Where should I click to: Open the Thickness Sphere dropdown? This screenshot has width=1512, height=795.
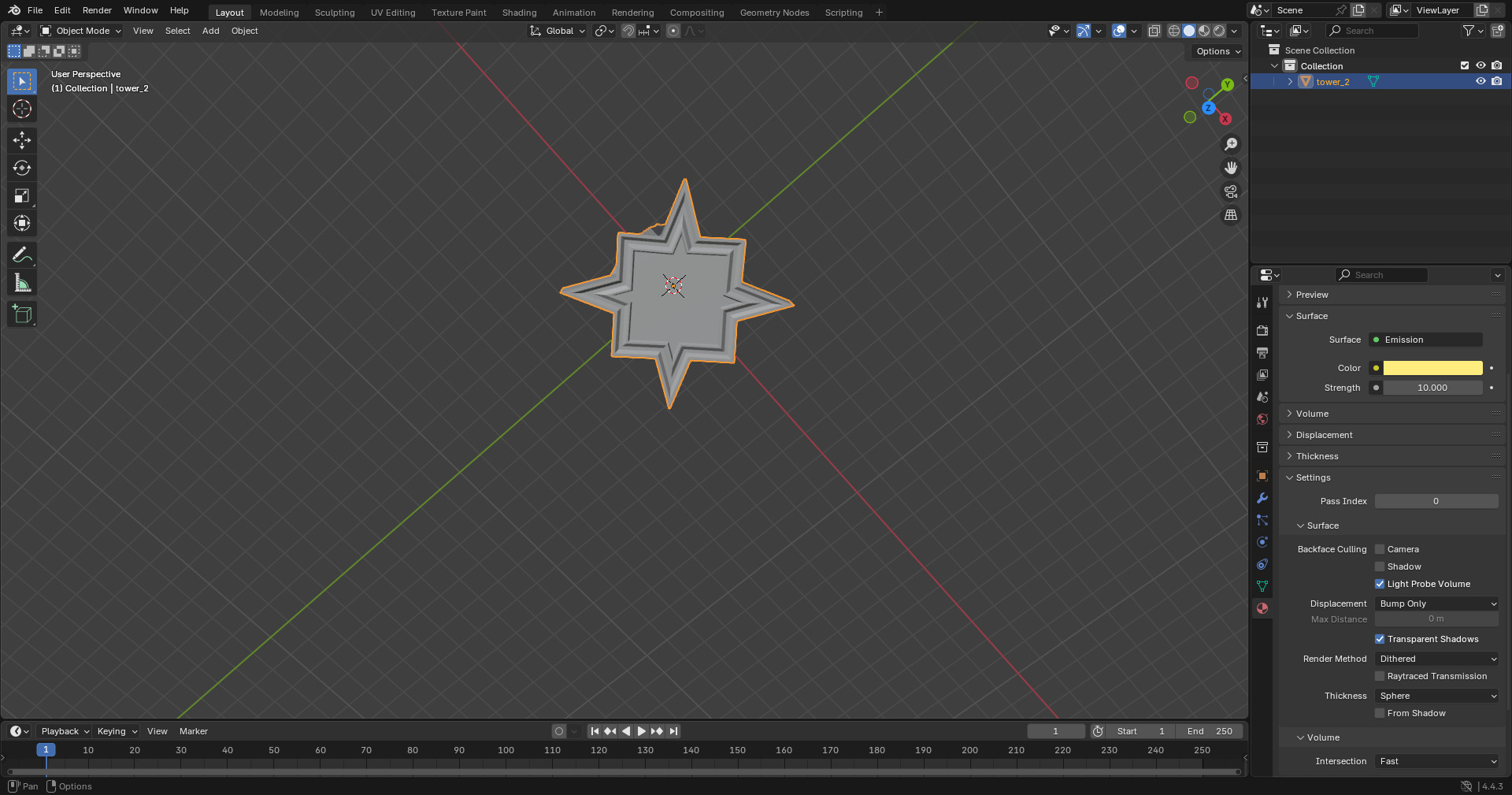click(1436, 696)
